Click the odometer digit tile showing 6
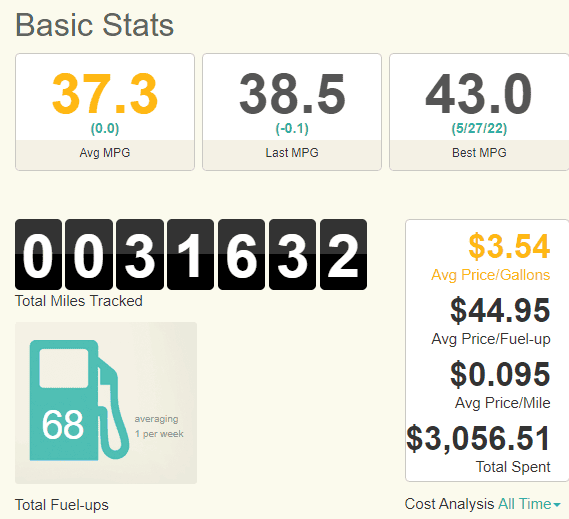This screenshot has width=569, height=519. [x=241, y=254]
